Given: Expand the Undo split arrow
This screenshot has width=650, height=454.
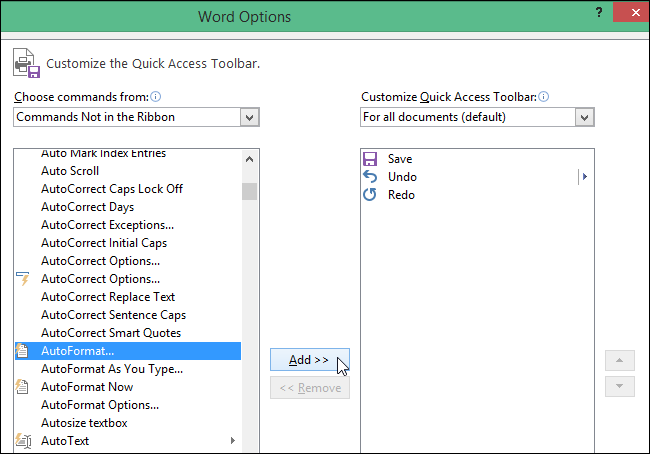Looking at the screenshot, I should 584,177.
